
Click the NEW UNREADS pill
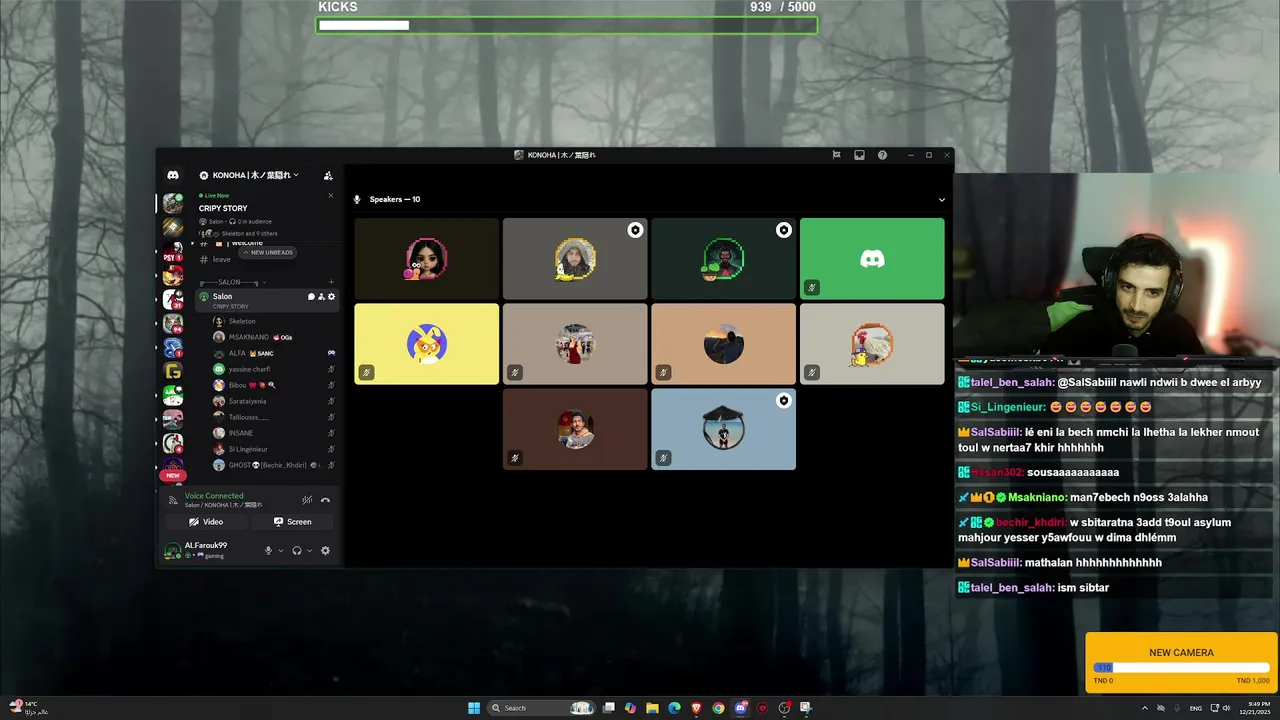click(268, 252)
